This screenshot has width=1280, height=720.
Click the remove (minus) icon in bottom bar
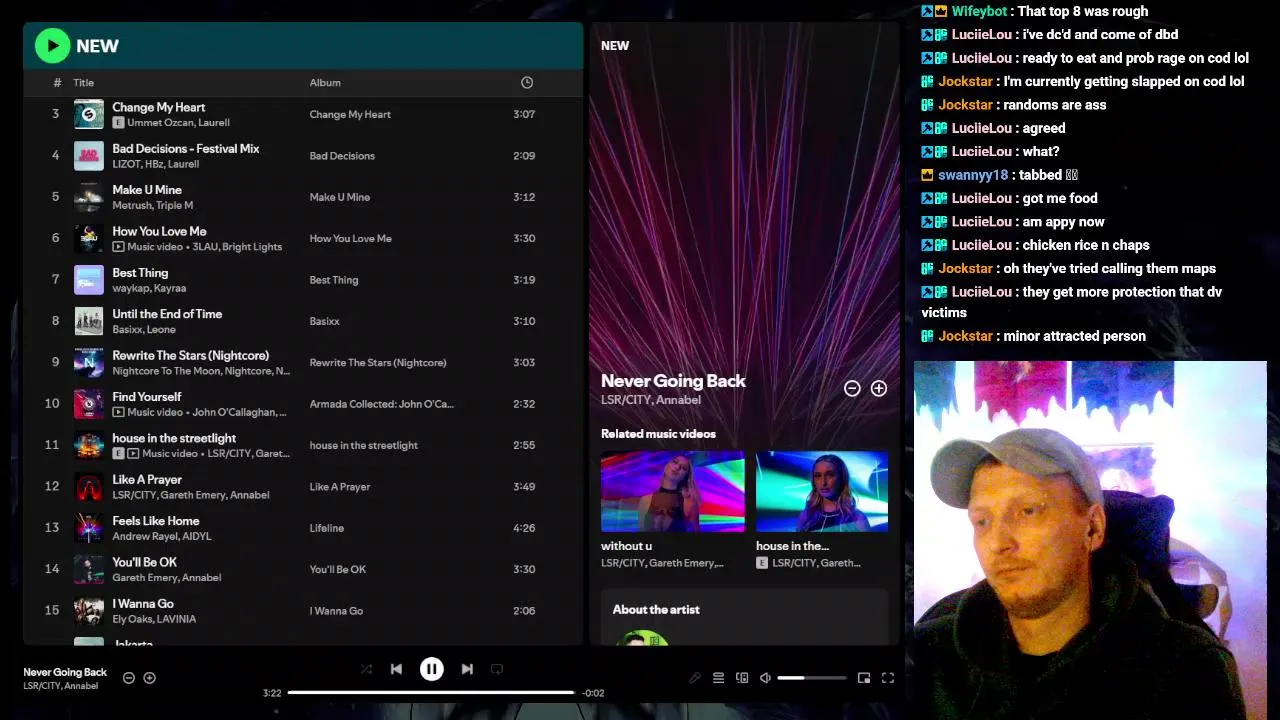(x=128, y=678)
